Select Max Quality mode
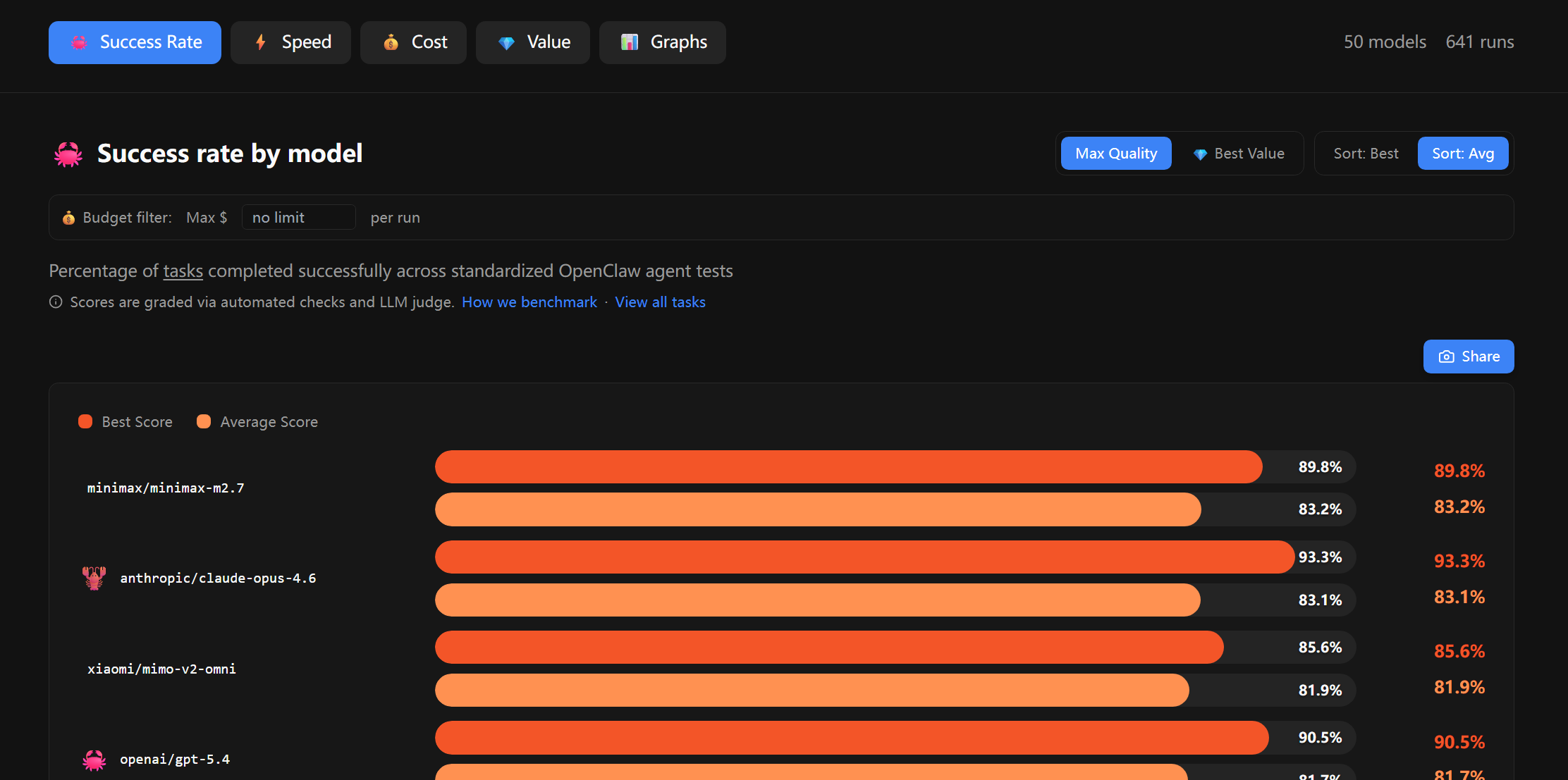1568x780 pixels. [1116, 154]
